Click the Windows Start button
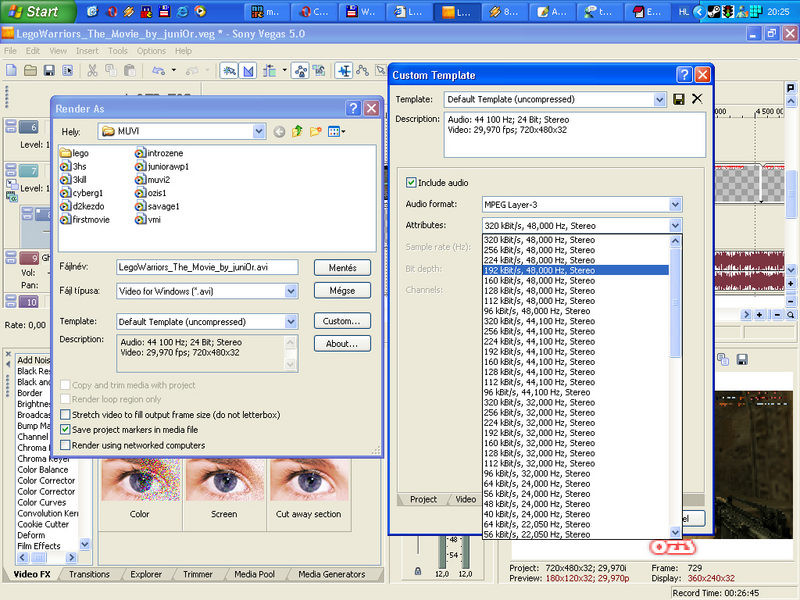 point(37,11)
